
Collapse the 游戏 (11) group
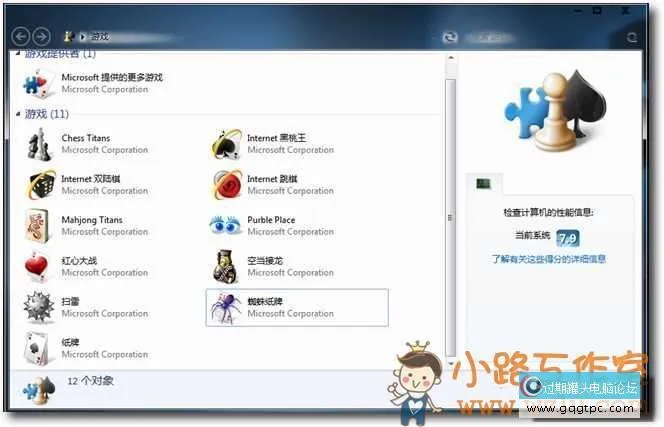click(19, 115)
